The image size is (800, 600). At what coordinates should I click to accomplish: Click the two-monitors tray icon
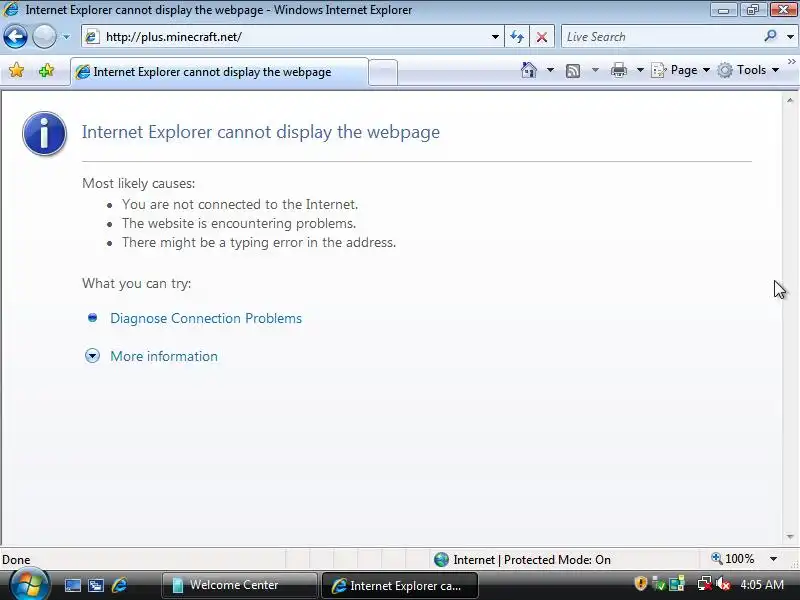click(x=677, y=584)
